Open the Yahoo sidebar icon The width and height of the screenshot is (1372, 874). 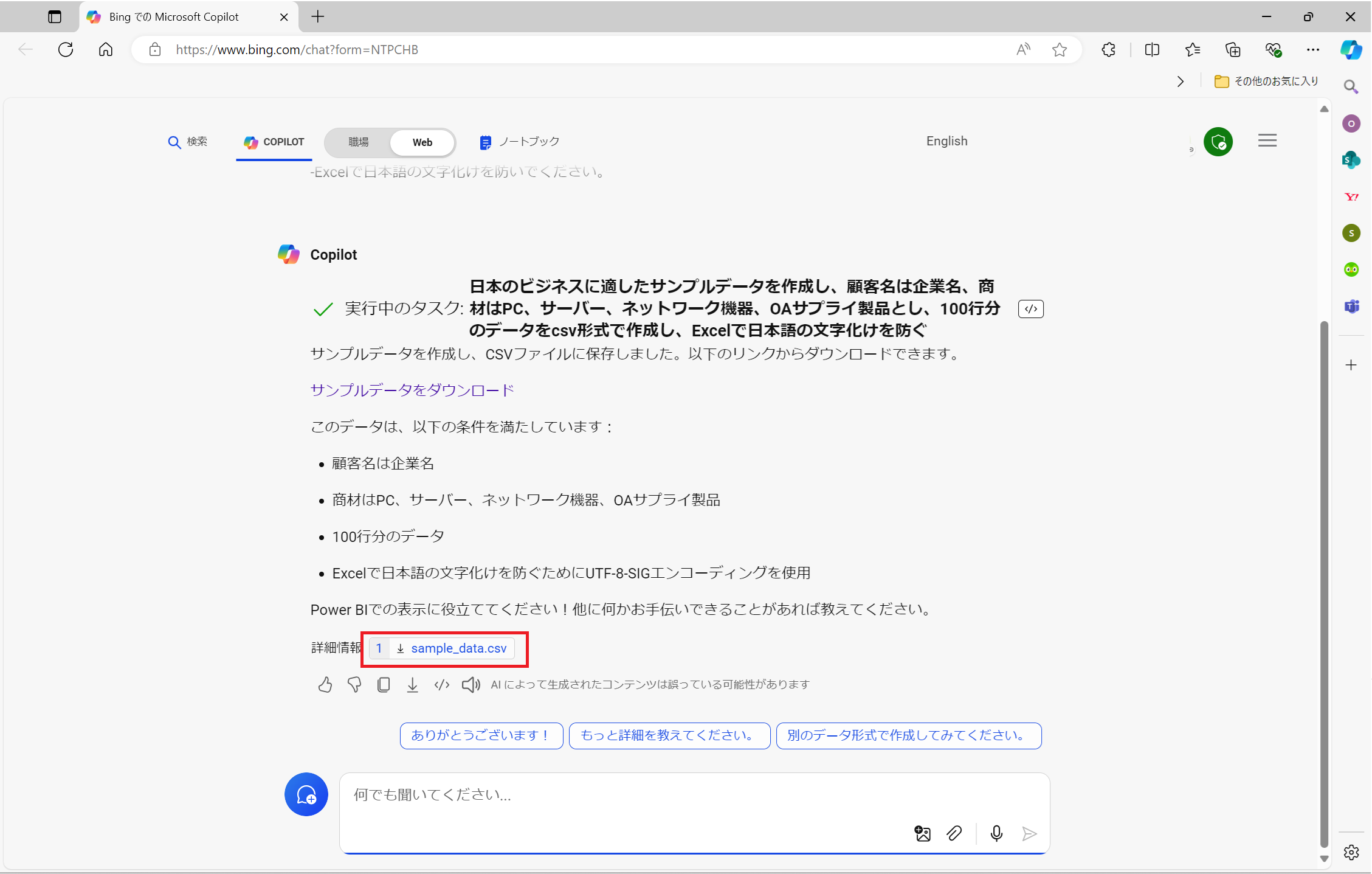coord(1351,196)
